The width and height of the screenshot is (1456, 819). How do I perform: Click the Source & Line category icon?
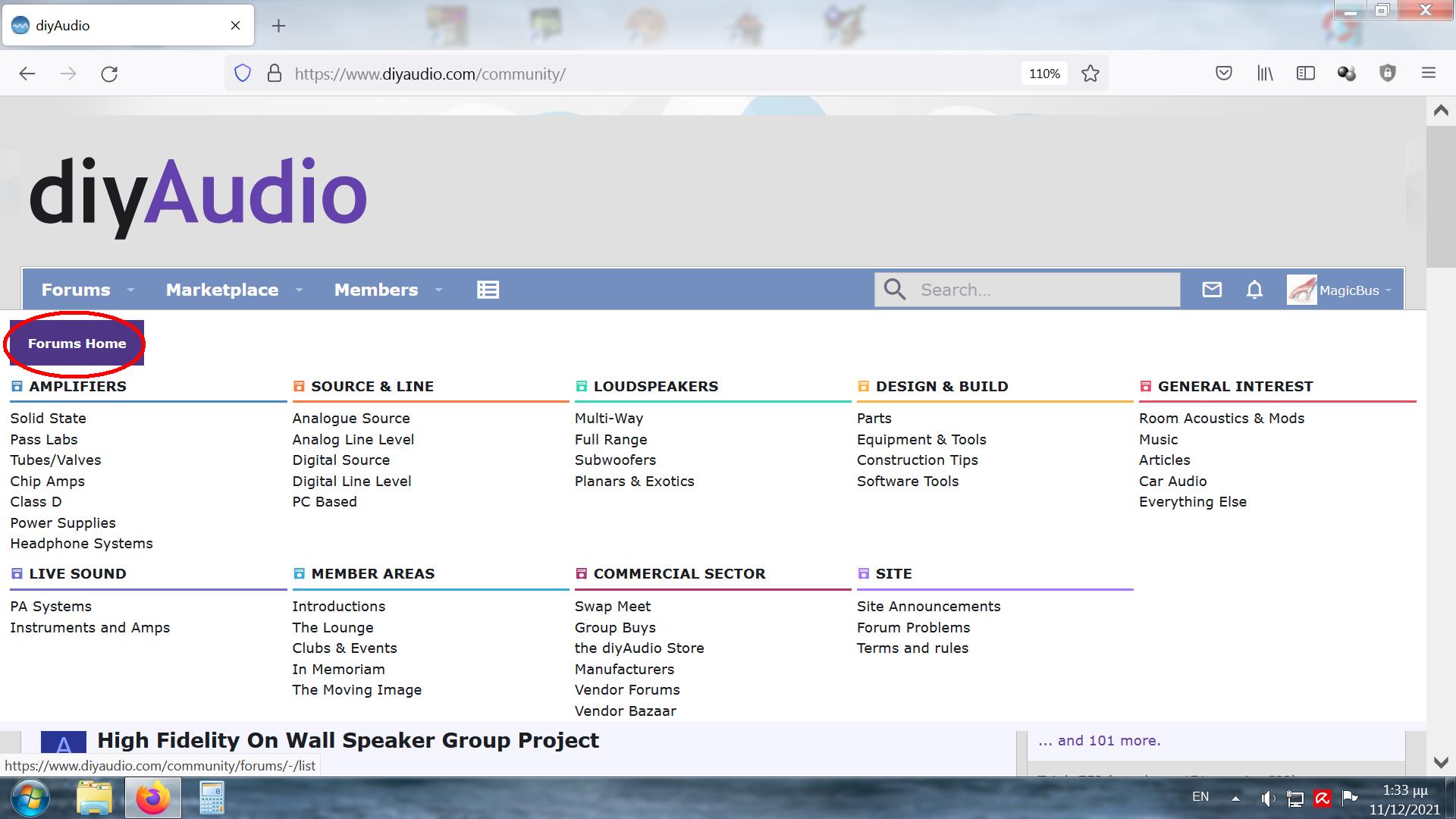[299, 387]
